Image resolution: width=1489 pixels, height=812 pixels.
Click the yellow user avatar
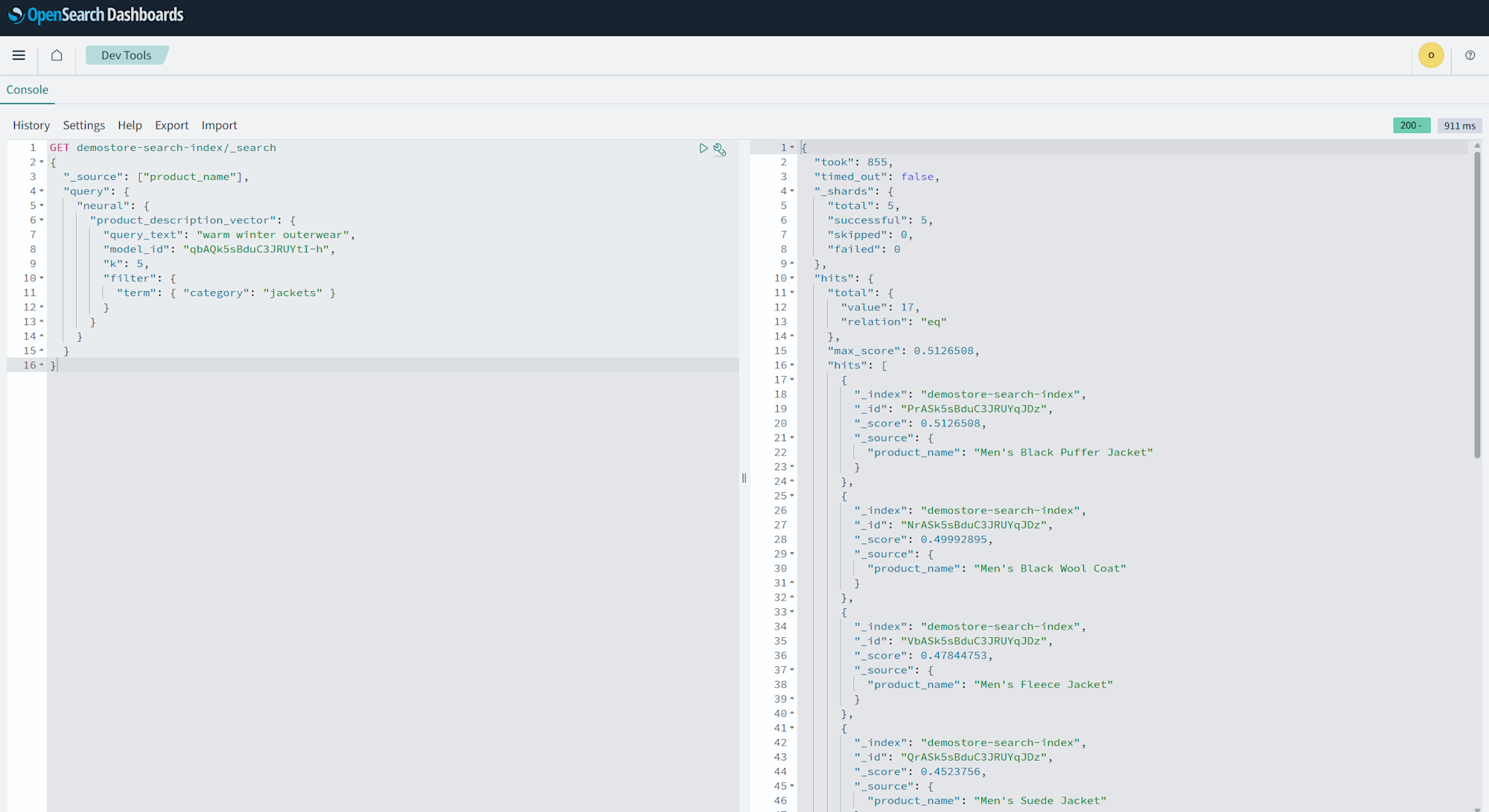tap(1430, 55)
